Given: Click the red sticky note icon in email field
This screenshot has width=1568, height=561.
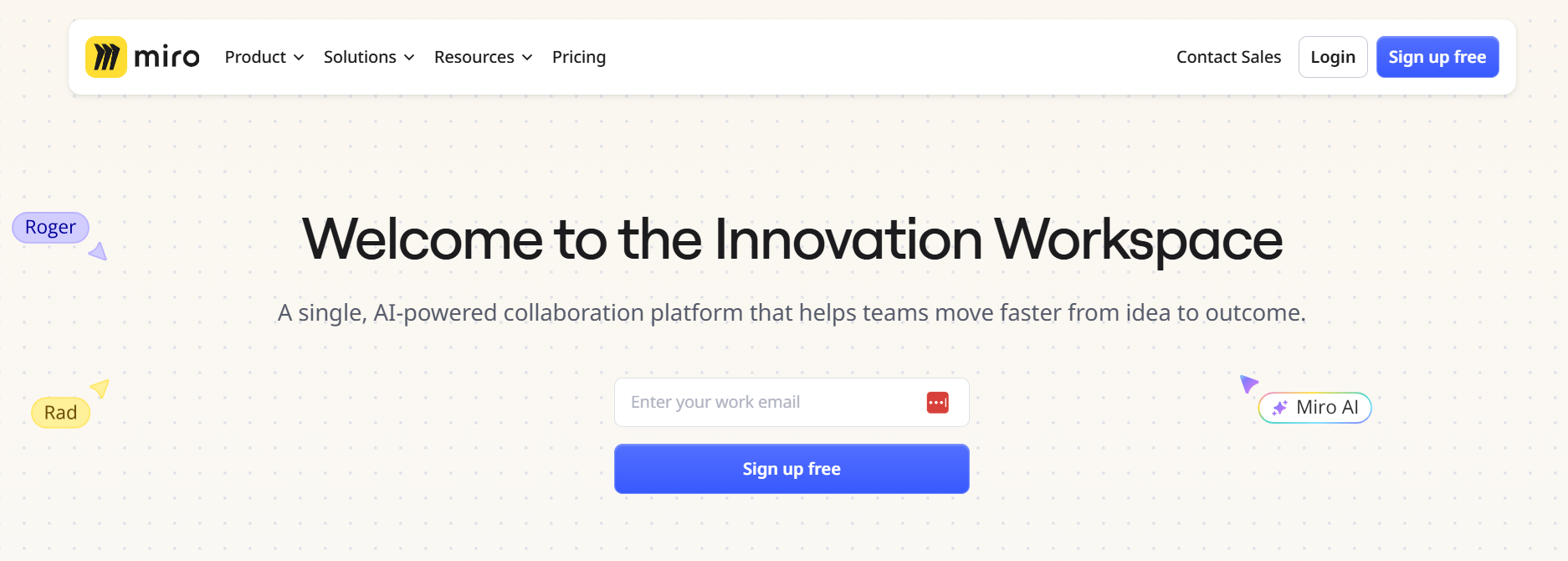Looking at the screenshot, I should pyautogui.click(x=938, y=402).
